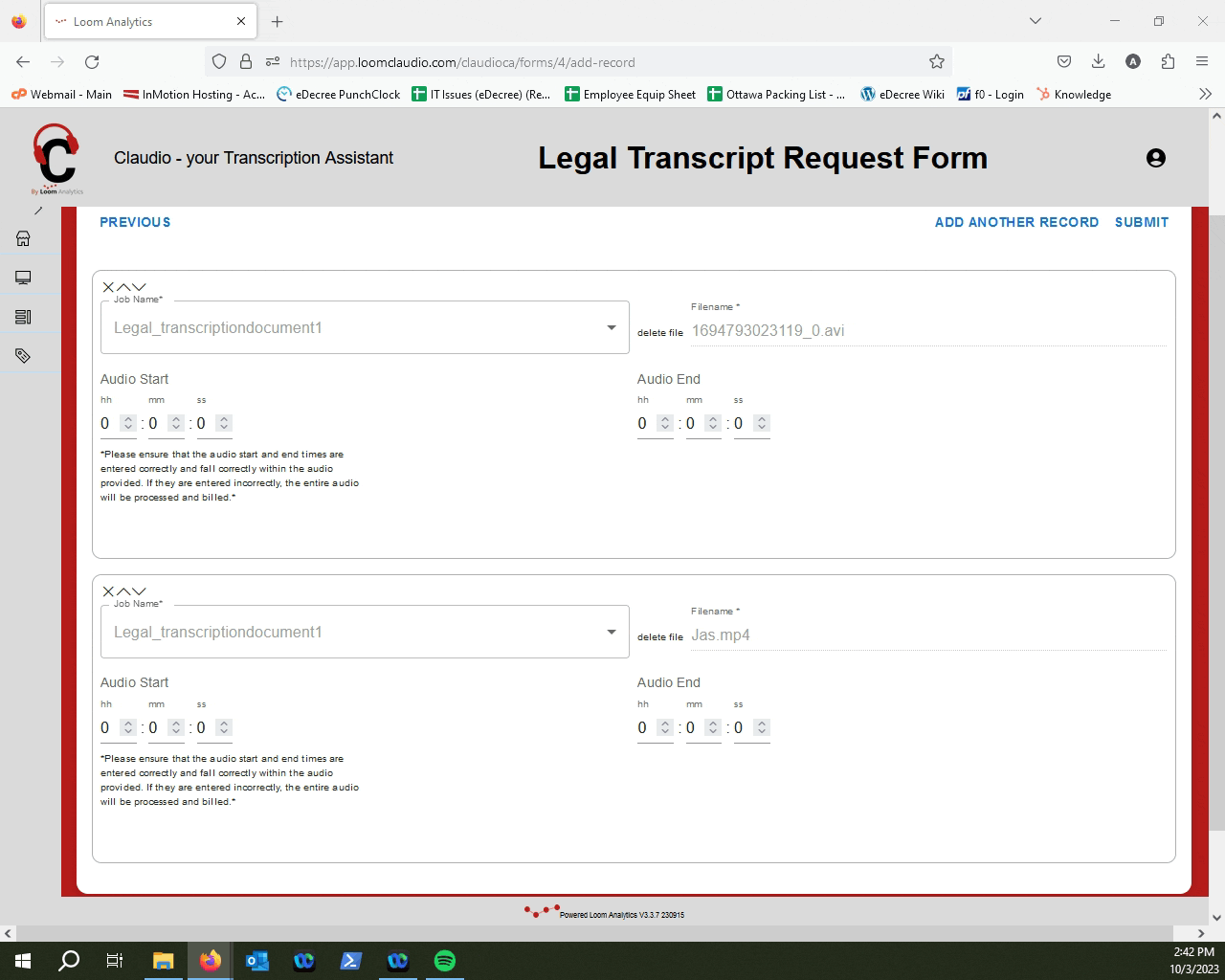1225x980 pixels.
Task: Click the SUBMIT link
Action: tap(1141, 222)
